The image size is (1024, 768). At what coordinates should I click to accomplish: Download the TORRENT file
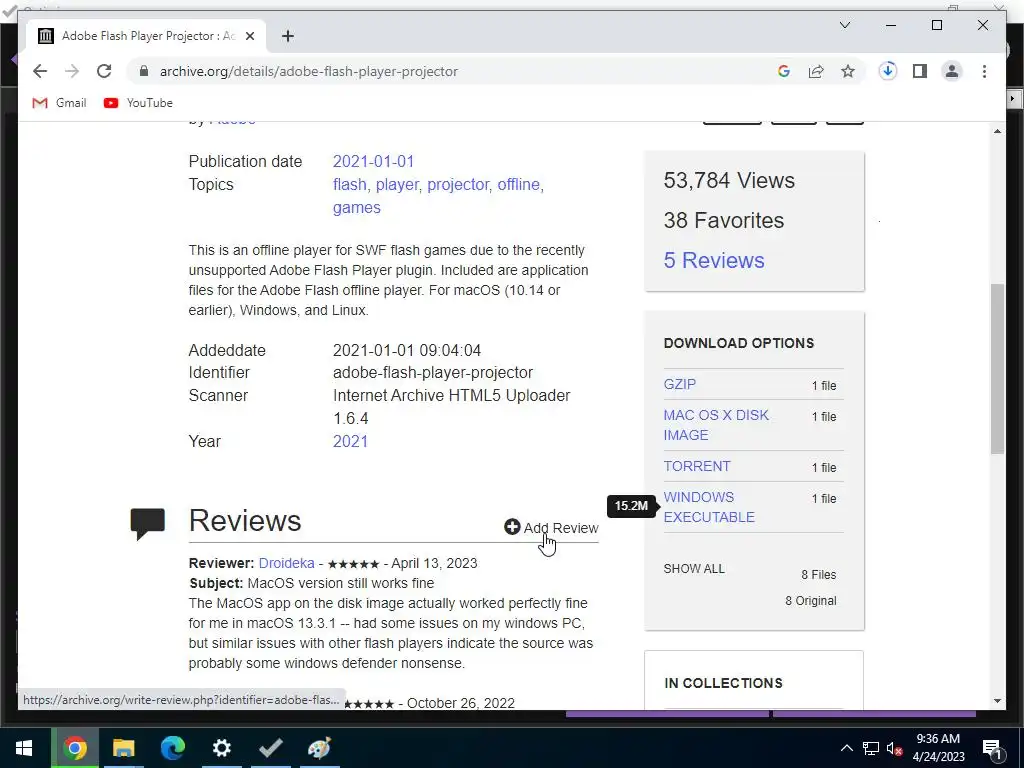pos(697,466)
